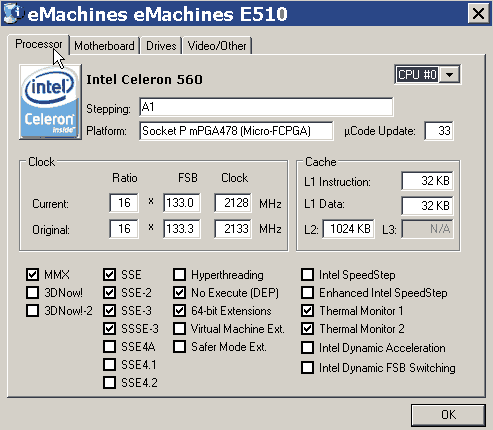Toggle the Thermal Monitor 1 checkbox
This screenshot has height=430, width=493.
click(307, 311)
